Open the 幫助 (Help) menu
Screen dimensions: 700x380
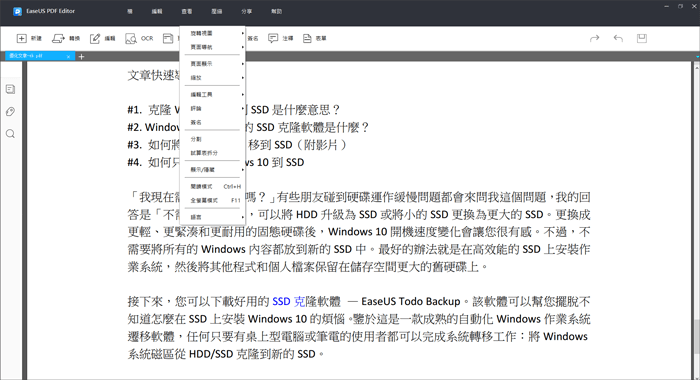[x=276, y=11]
